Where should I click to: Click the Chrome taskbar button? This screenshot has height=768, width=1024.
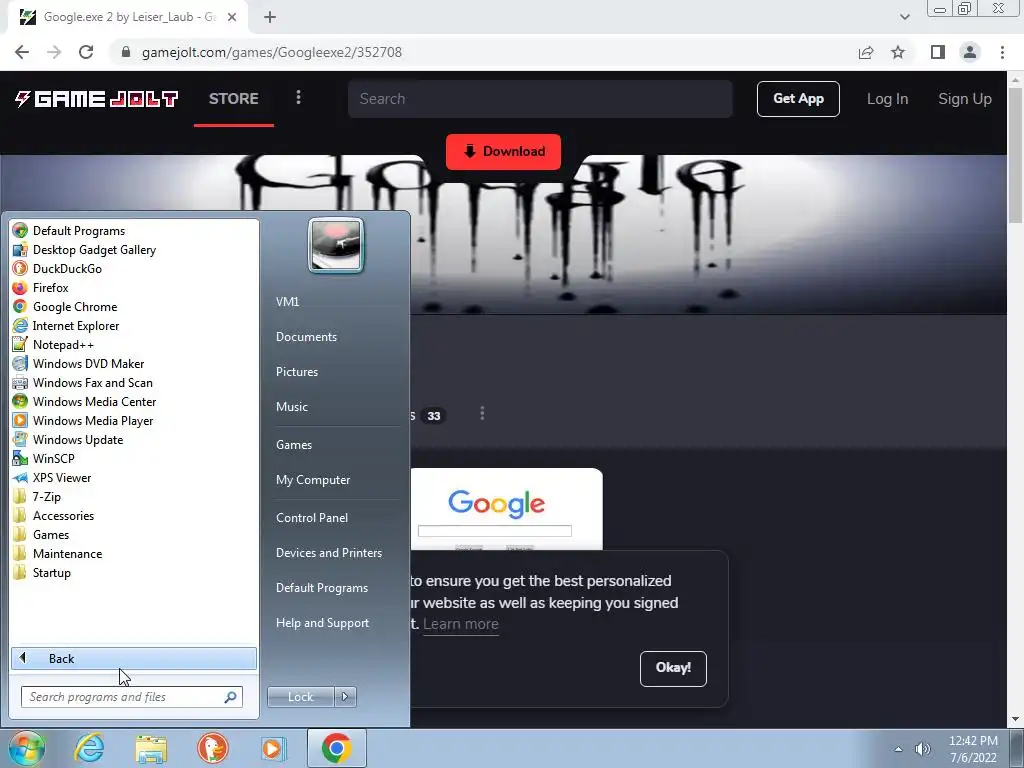click(336, 748)
